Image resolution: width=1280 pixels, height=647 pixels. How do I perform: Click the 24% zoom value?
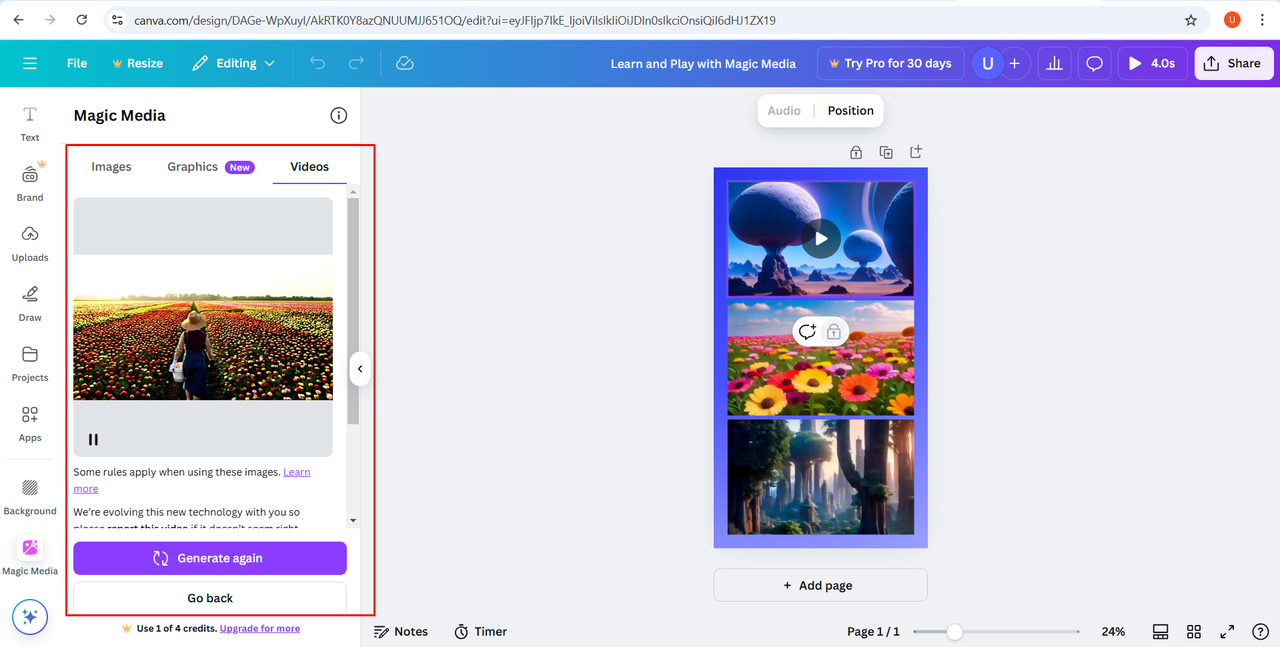[1113, 632]
